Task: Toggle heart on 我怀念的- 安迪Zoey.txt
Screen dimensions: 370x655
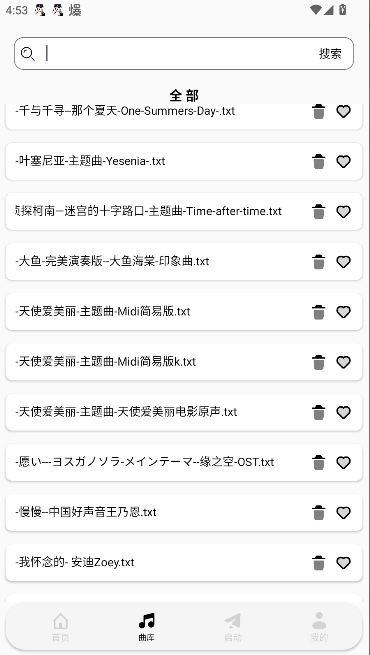Action: coord(343,562)
